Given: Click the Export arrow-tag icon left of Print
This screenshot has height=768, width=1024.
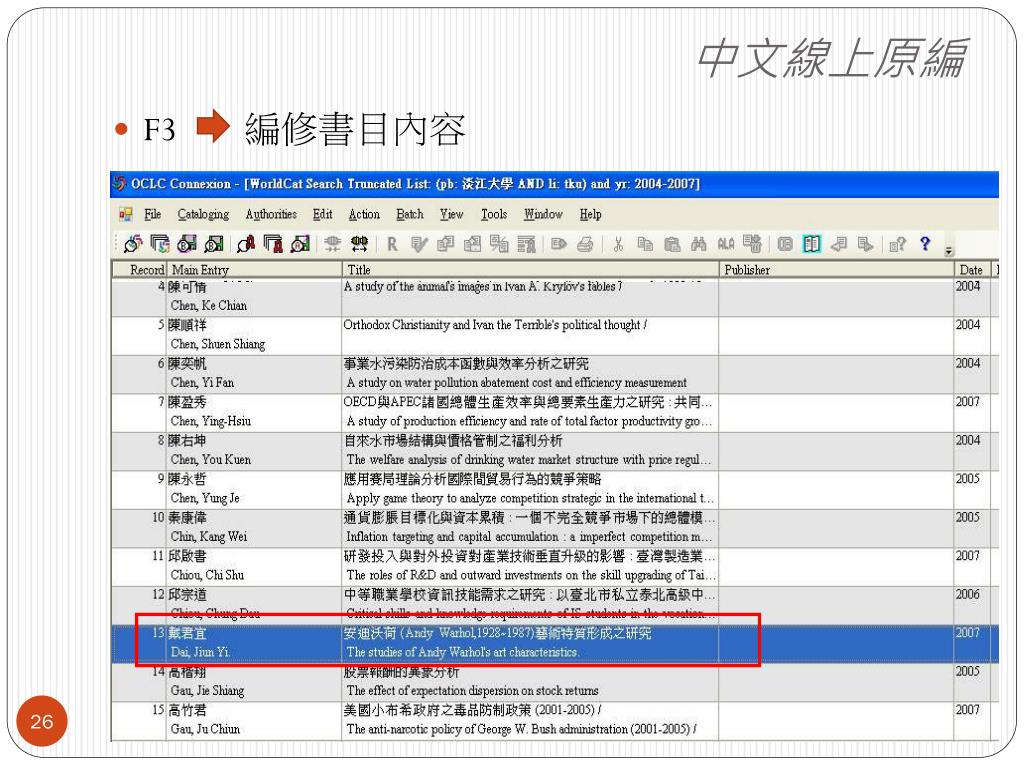Looking at the screenshot, I should [558, 244].
